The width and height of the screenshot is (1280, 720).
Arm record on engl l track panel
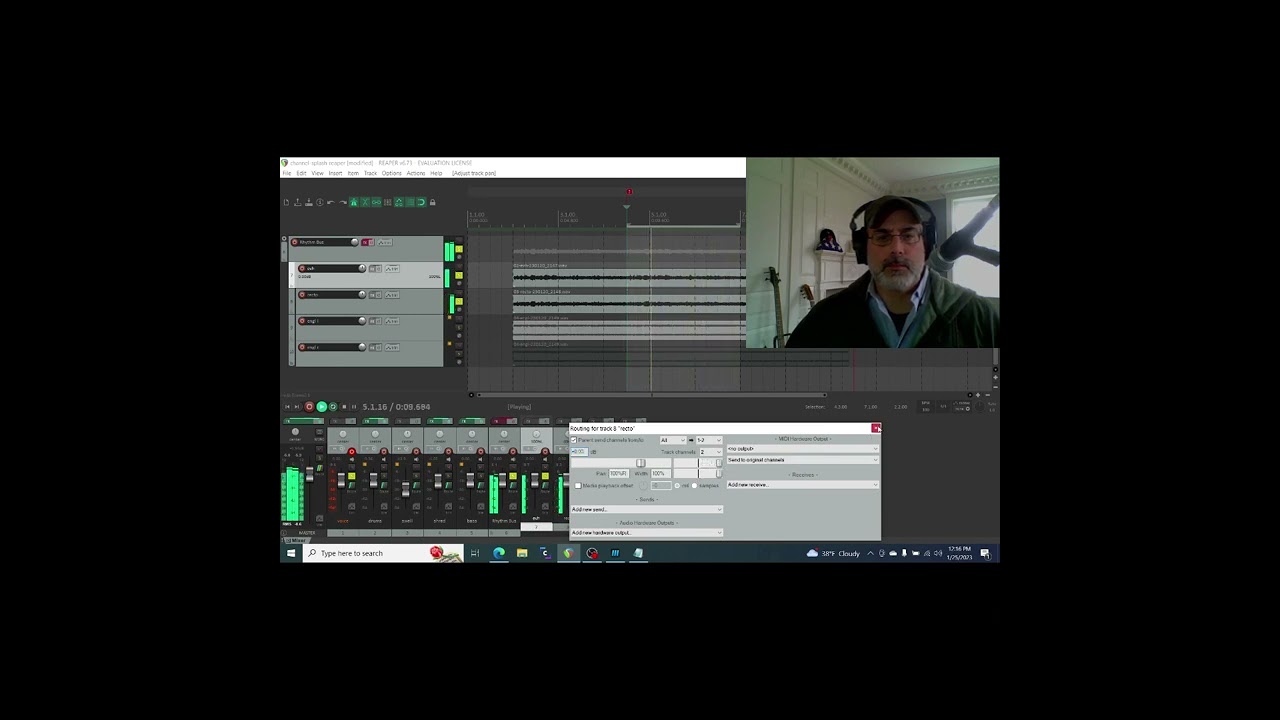click(x=302, y=321)
